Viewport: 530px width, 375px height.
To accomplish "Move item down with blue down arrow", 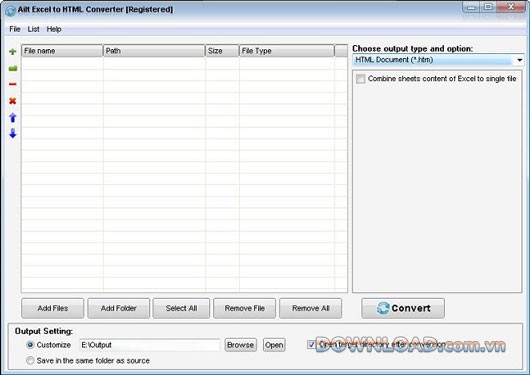I will (x=13, y=133).
